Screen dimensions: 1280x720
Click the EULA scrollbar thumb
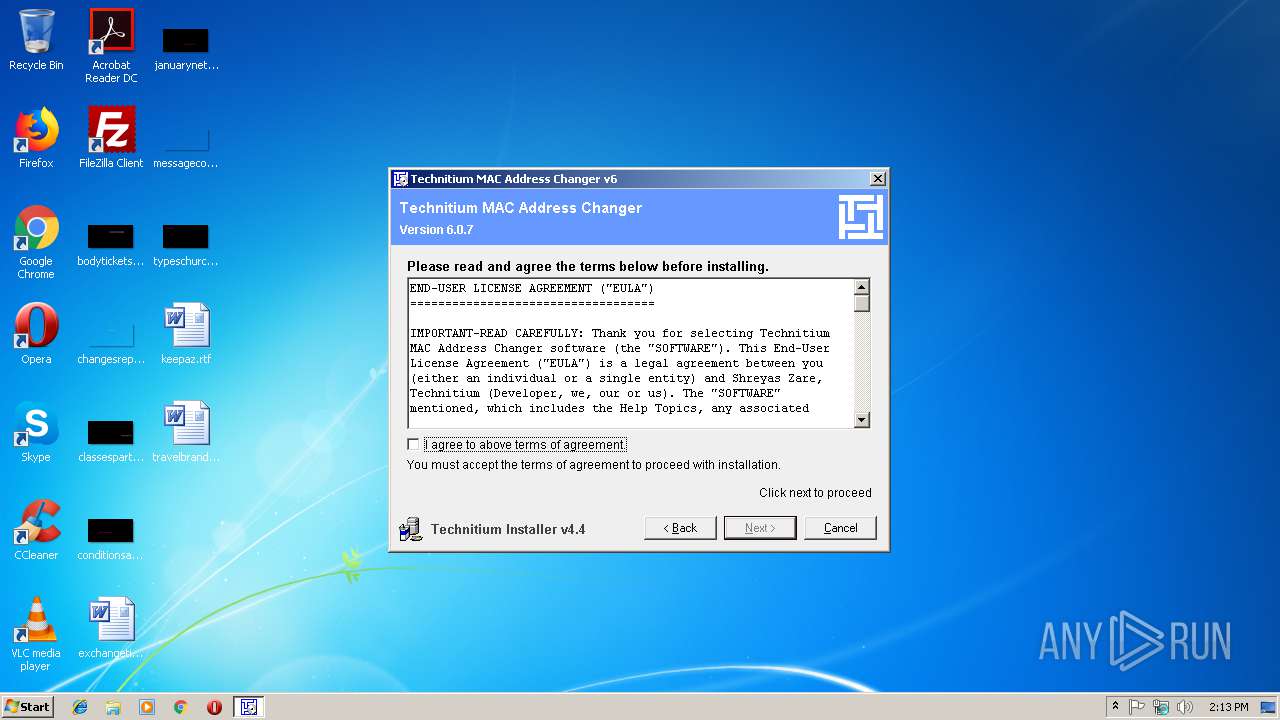[x=862, y=303]
